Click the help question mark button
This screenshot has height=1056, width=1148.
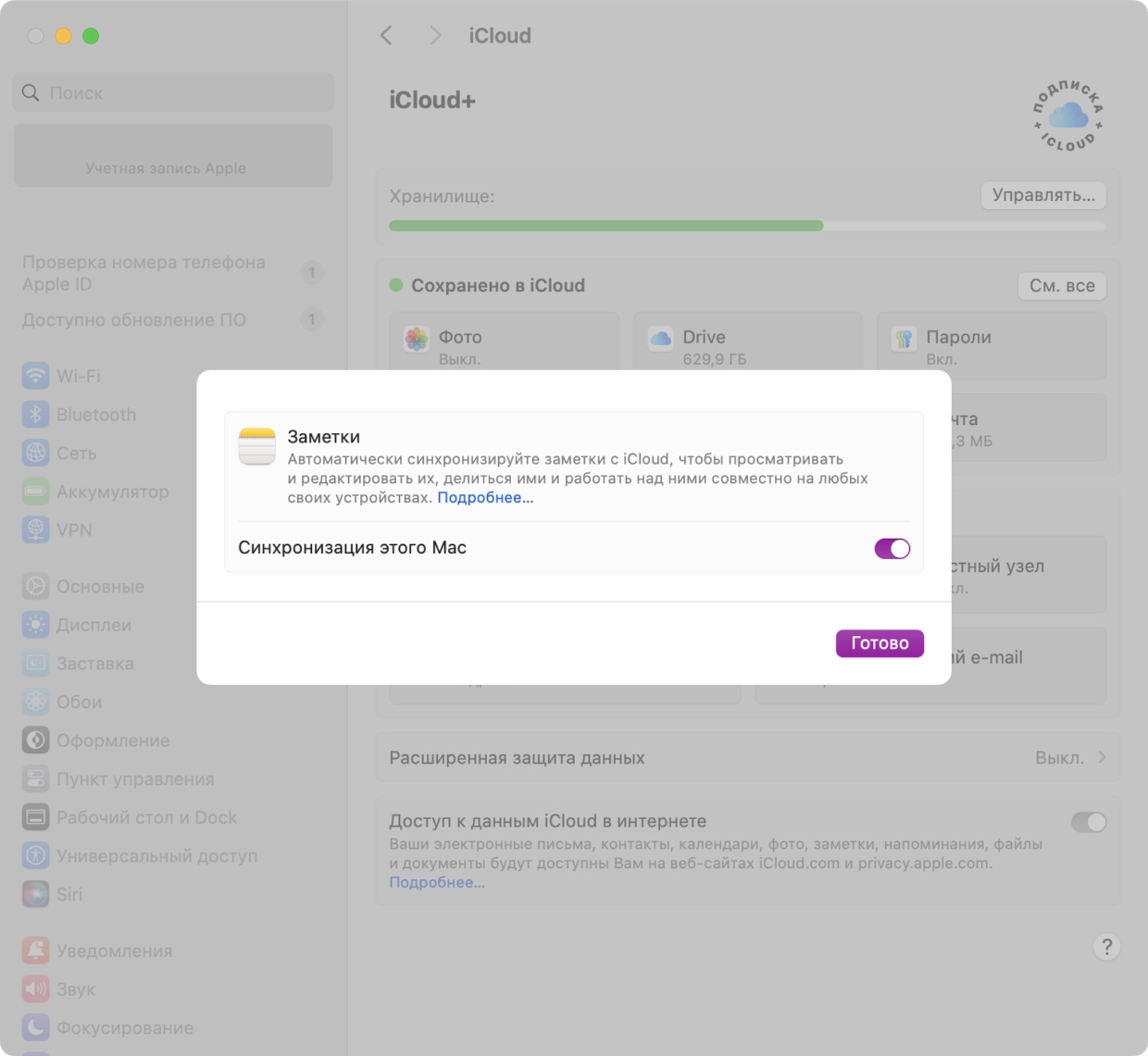[1106, 947]
